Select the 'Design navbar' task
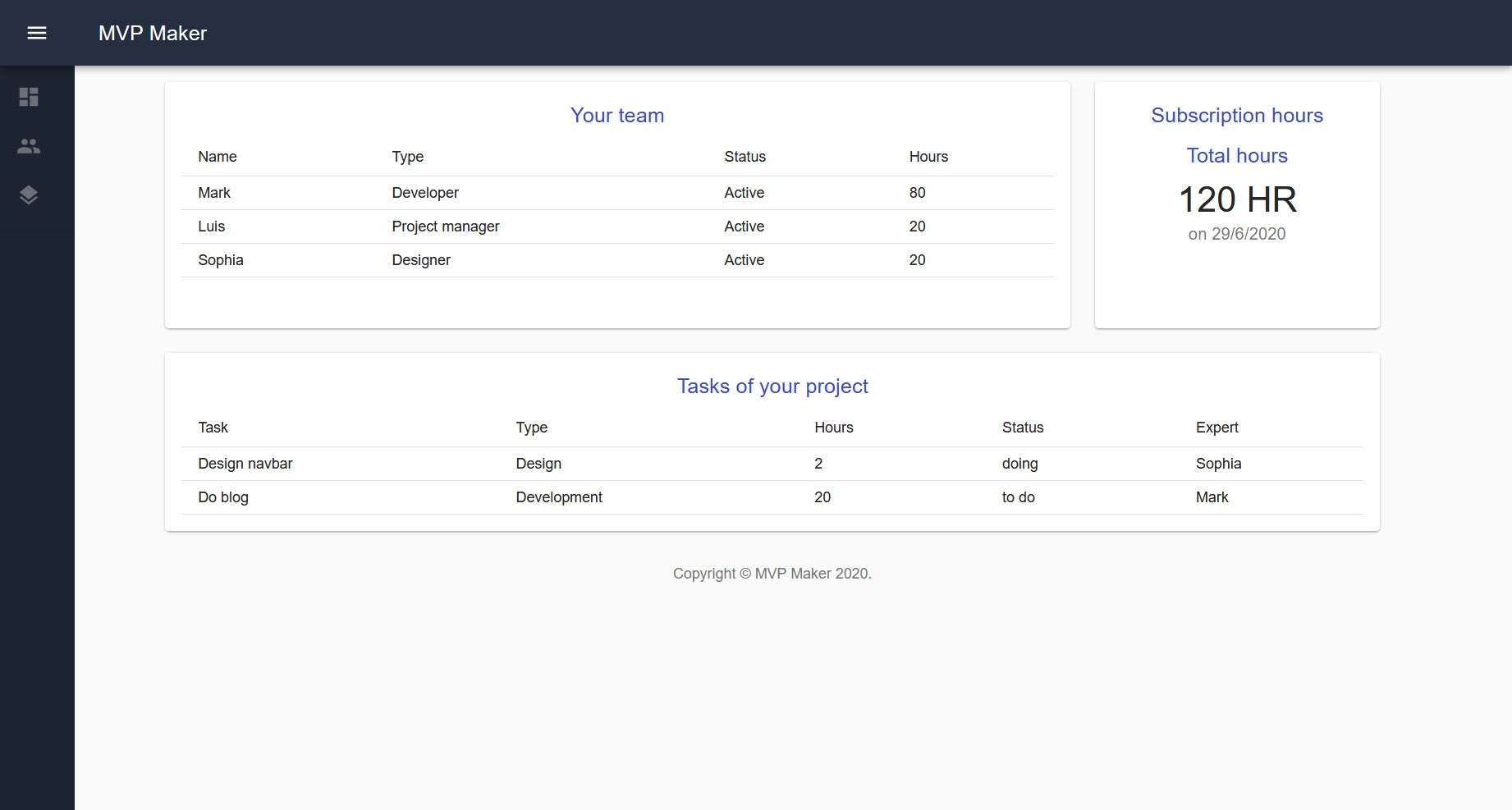This screenshot has width=1512, height=810. (245, 464)
